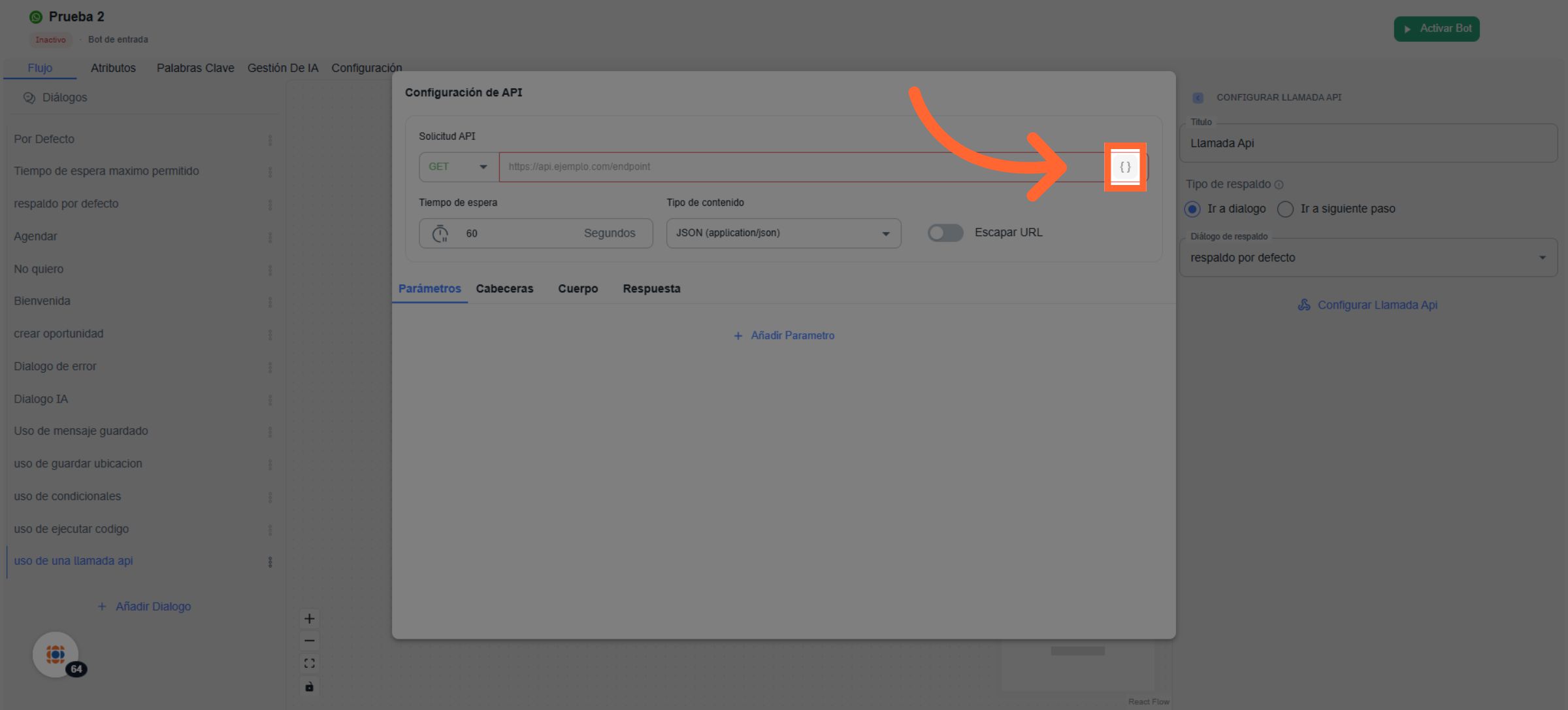Click the zoom out minus icon
Viewport: 1568px width, 710px height.
(310, 641)
